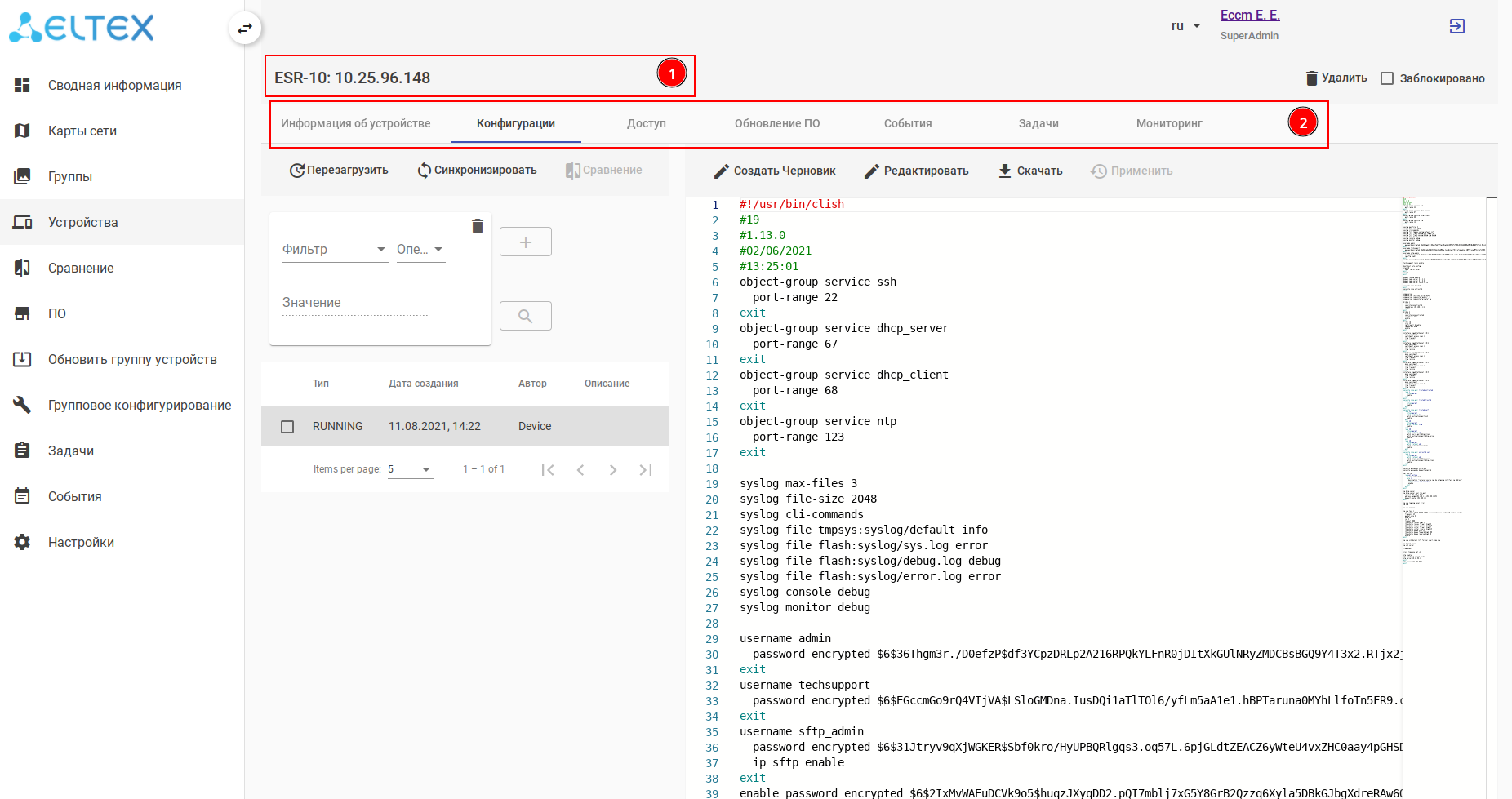Reboot the device with Перезагрузить

[339, 171]
